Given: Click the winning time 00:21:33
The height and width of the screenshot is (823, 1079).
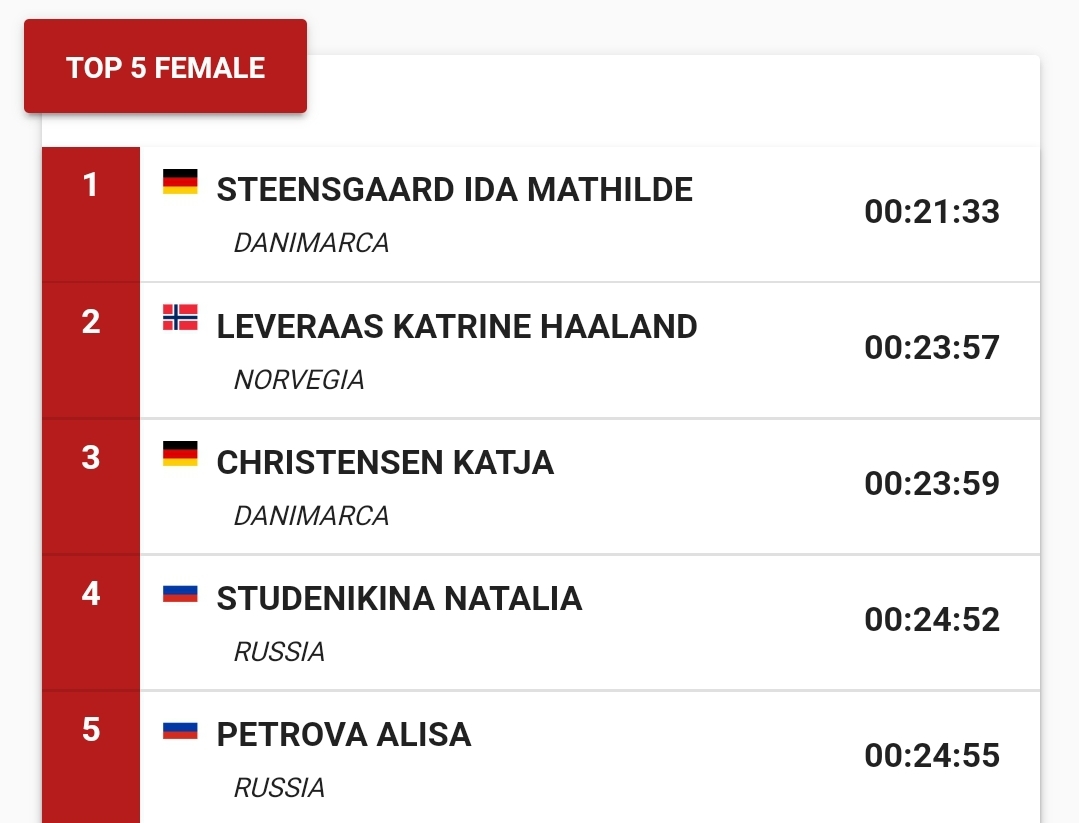Looking at the screenshot, I should point(932,212).
